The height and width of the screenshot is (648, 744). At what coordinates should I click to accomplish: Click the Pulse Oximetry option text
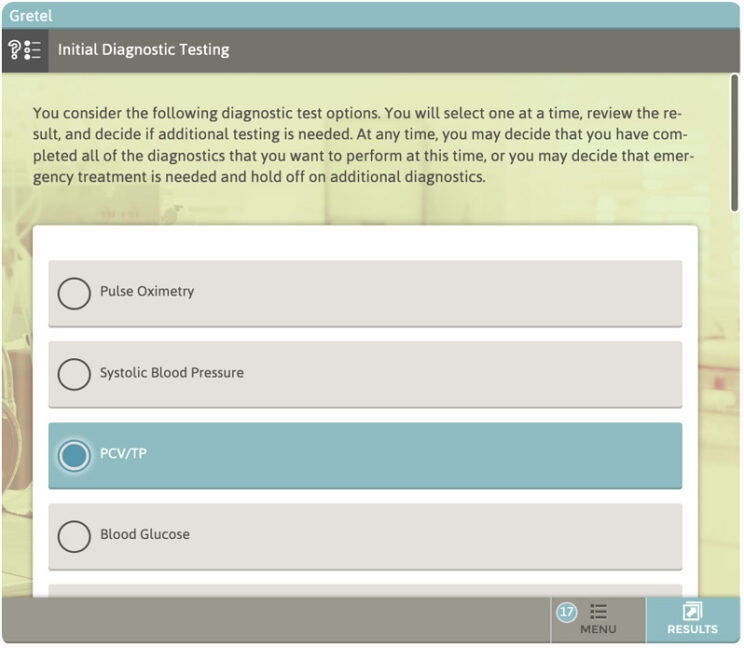point(147,292)
